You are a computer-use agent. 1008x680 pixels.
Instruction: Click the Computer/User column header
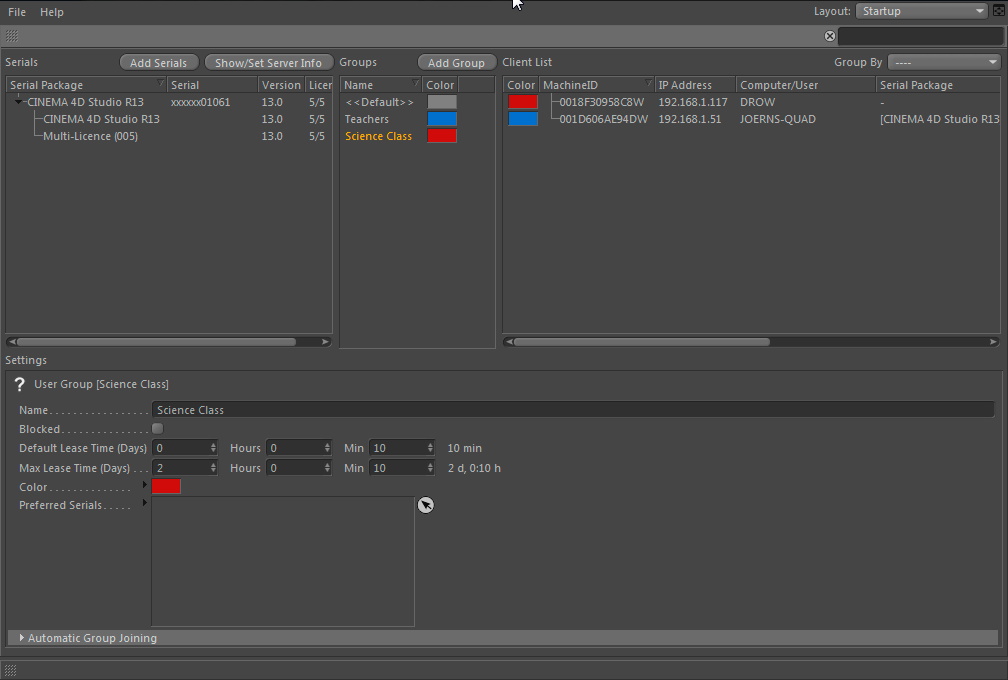[806, 85]
